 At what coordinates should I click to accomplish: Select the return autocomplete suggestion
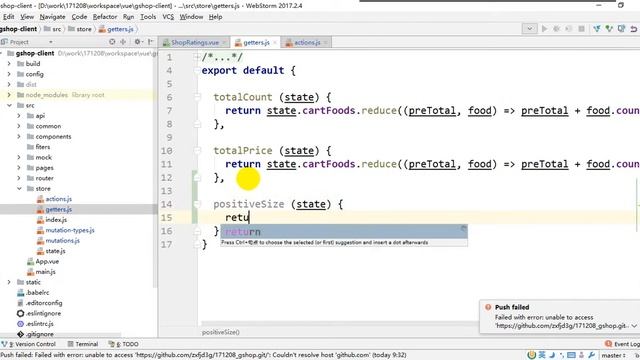(344, 231)
